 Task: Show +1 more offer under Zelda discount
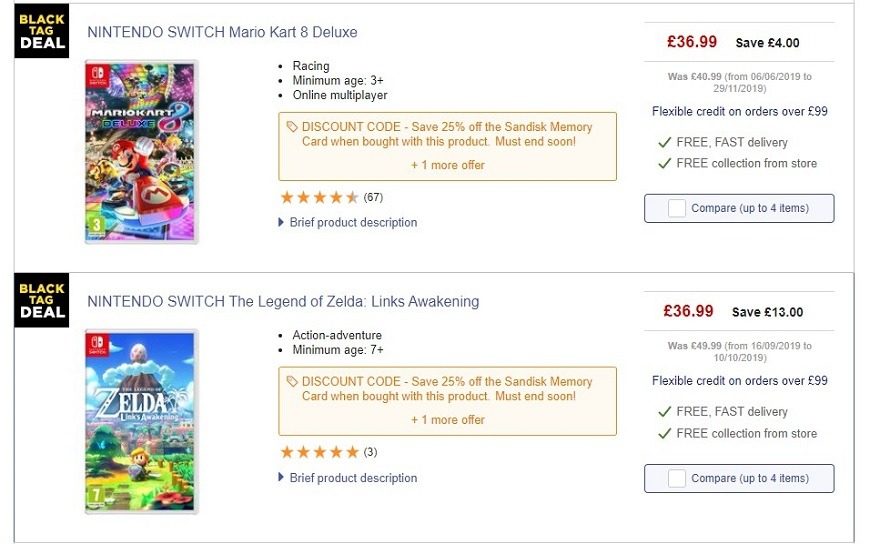click(x=448, y=420)
